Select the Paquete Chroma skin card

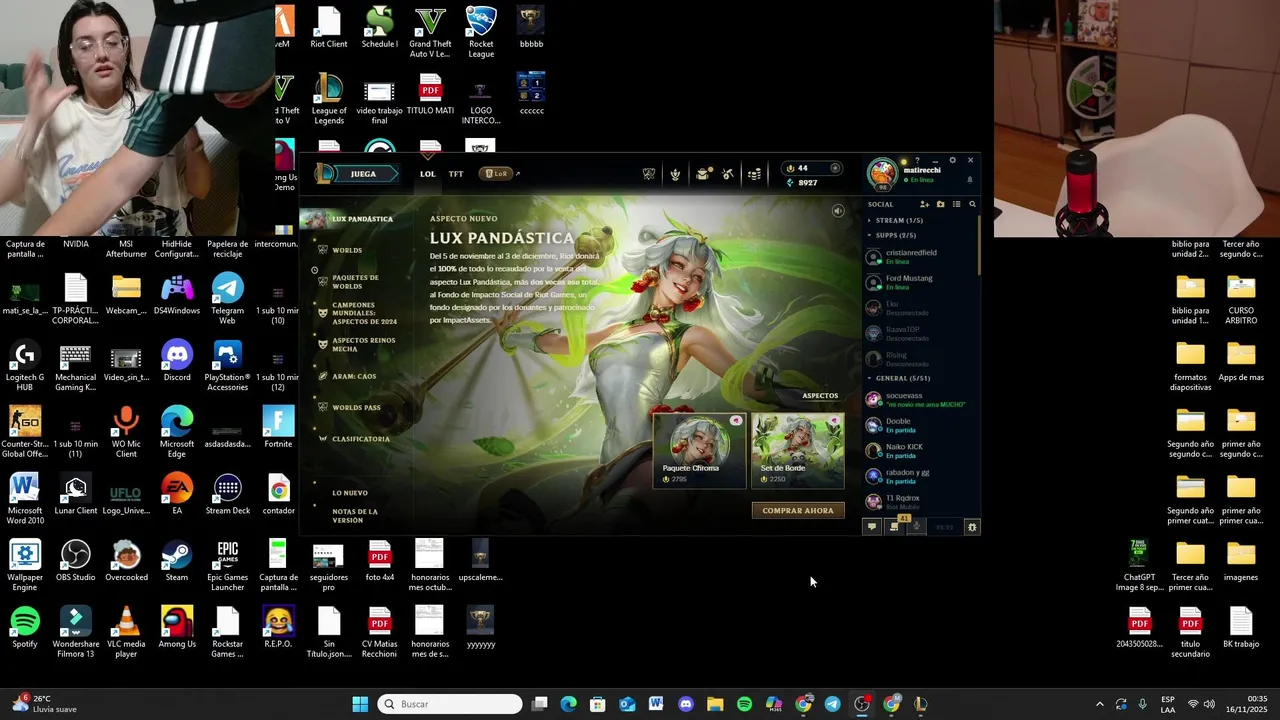click(699, 449)
